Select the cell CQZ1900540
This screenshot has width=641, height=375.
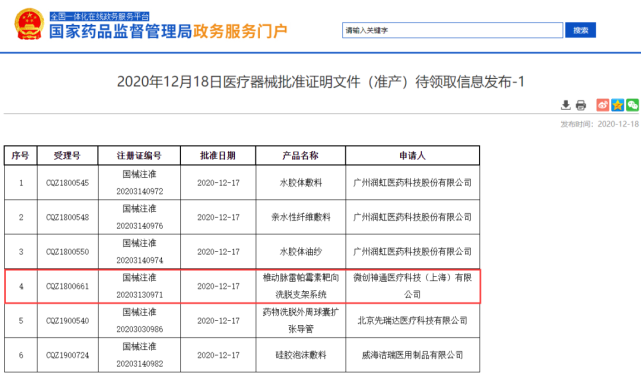tap(67, 321)
